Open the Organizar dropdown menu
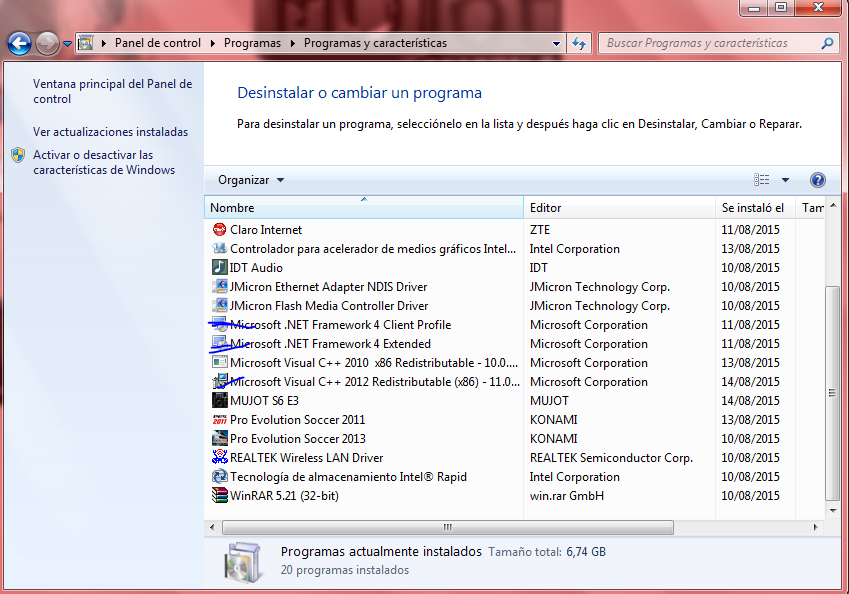 [x=251, y=180]
